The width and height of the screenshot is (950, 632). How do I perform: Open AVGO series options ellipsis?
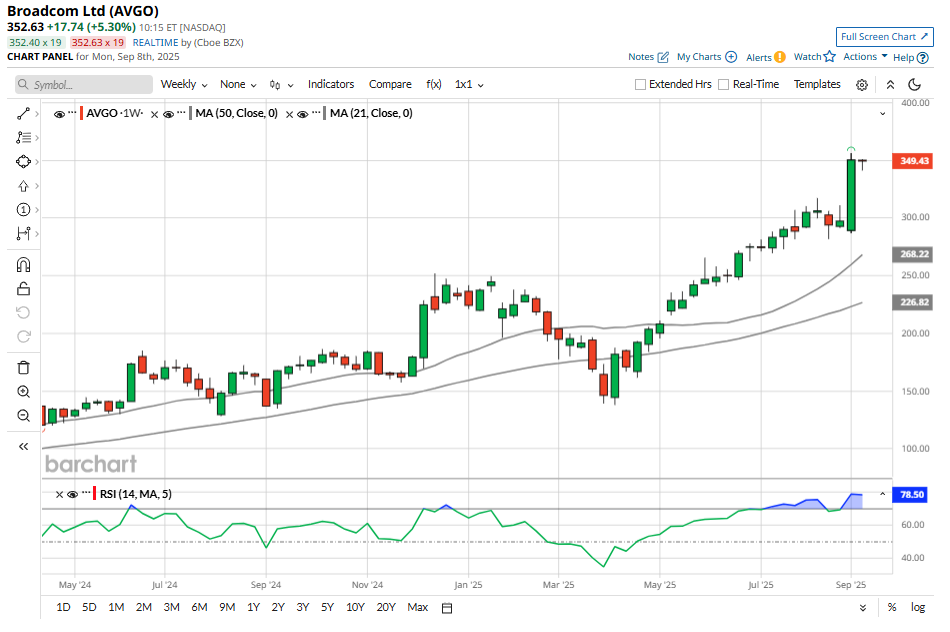[72, 113]
